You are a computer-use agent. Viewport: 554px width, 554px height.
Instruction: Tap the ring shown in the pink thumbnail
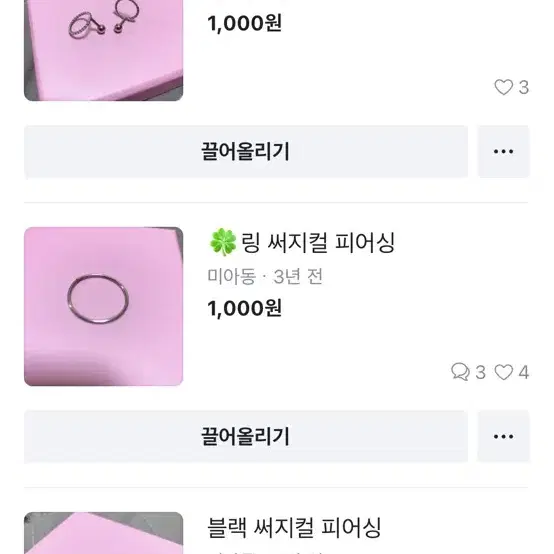[98, 299]
